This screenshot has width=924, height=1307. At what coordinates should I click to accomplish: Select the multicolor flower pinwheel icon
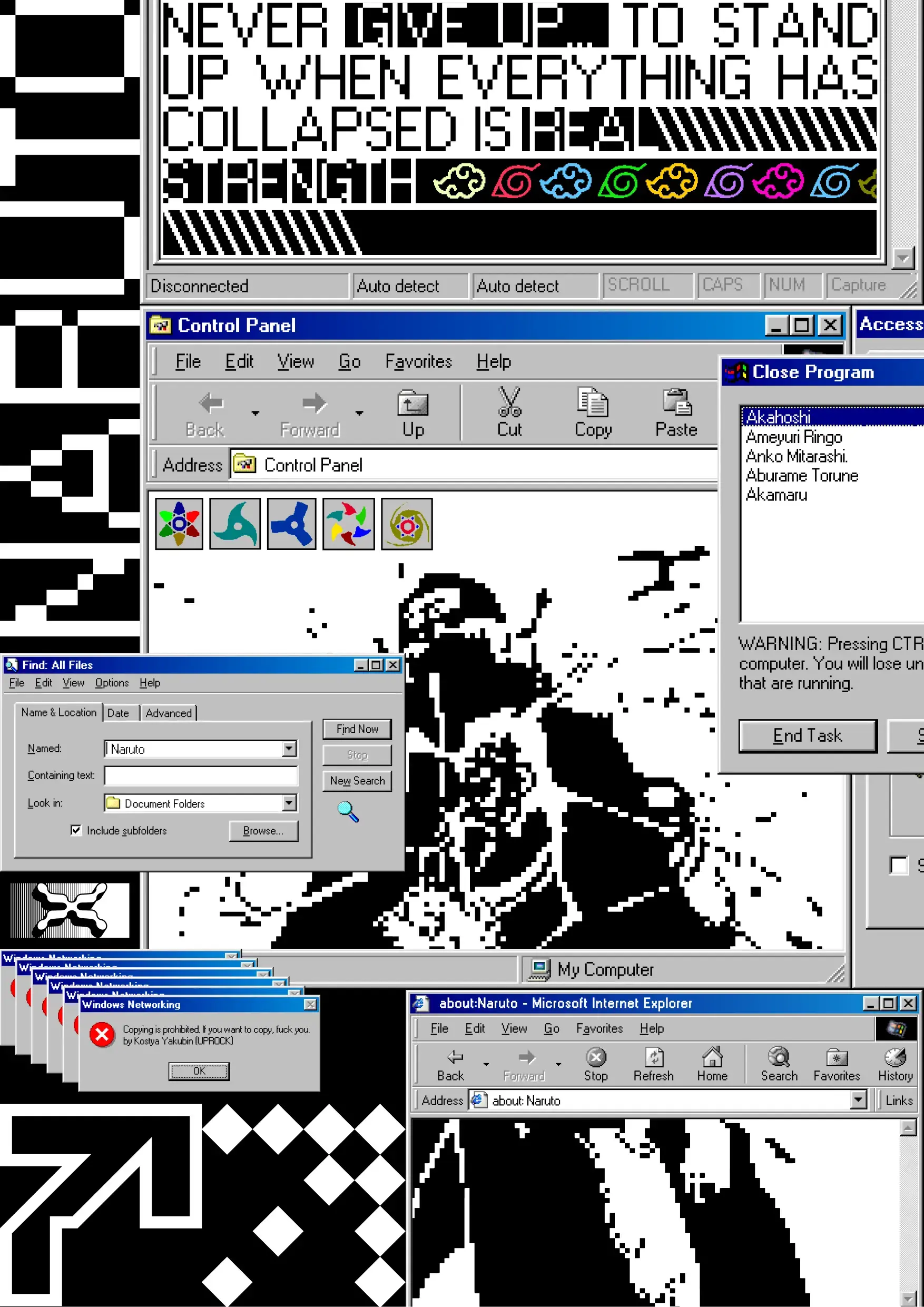179,524
